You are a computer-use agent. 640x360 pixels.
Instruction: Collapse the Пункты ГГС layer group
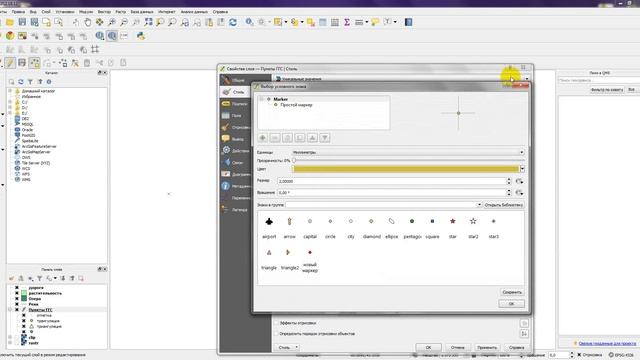click(x=10, y=310)
